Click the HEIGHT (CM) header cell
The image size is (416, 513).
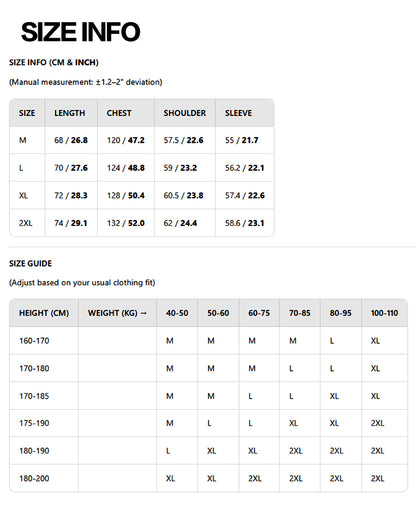[x=44, y=313]
